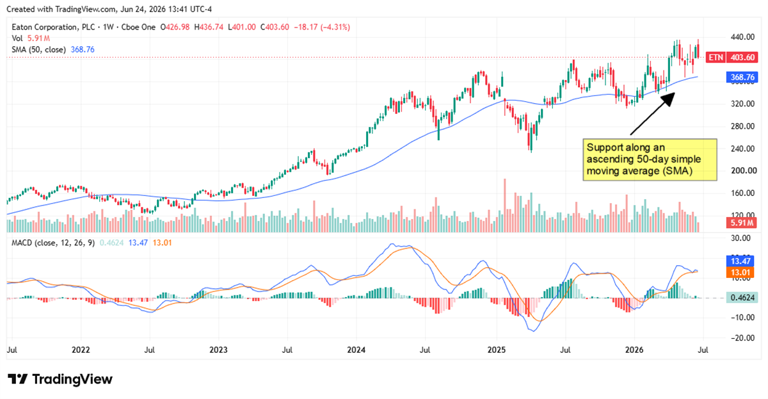This screenshot has height=399, width=768.
Task: Click the blue 13.47 value in the MACD legend
Action: [x=138, y=243]
